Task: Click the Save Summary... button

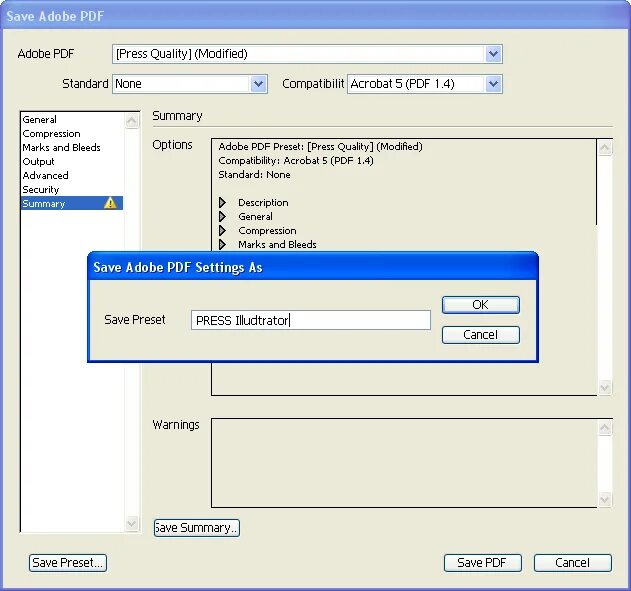Action: pyautogui.click(x=197, y=528)
